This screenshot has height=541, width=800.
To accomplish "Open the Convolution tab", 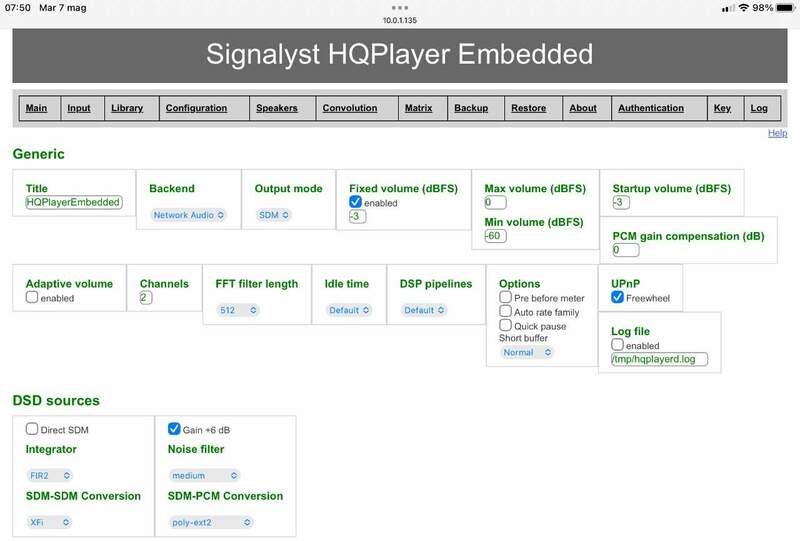I will click(x=350, y=108).
